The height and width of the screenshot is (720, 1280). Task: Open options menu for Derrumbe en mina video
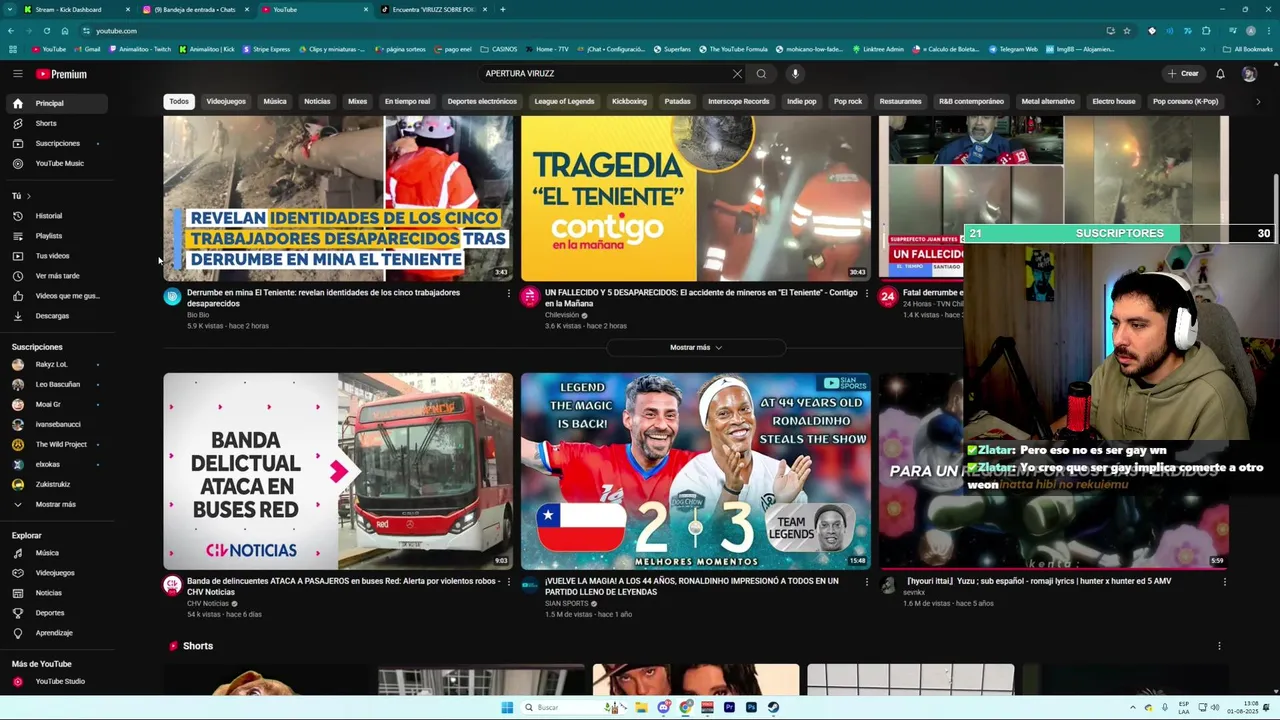(x=508, y=293)
